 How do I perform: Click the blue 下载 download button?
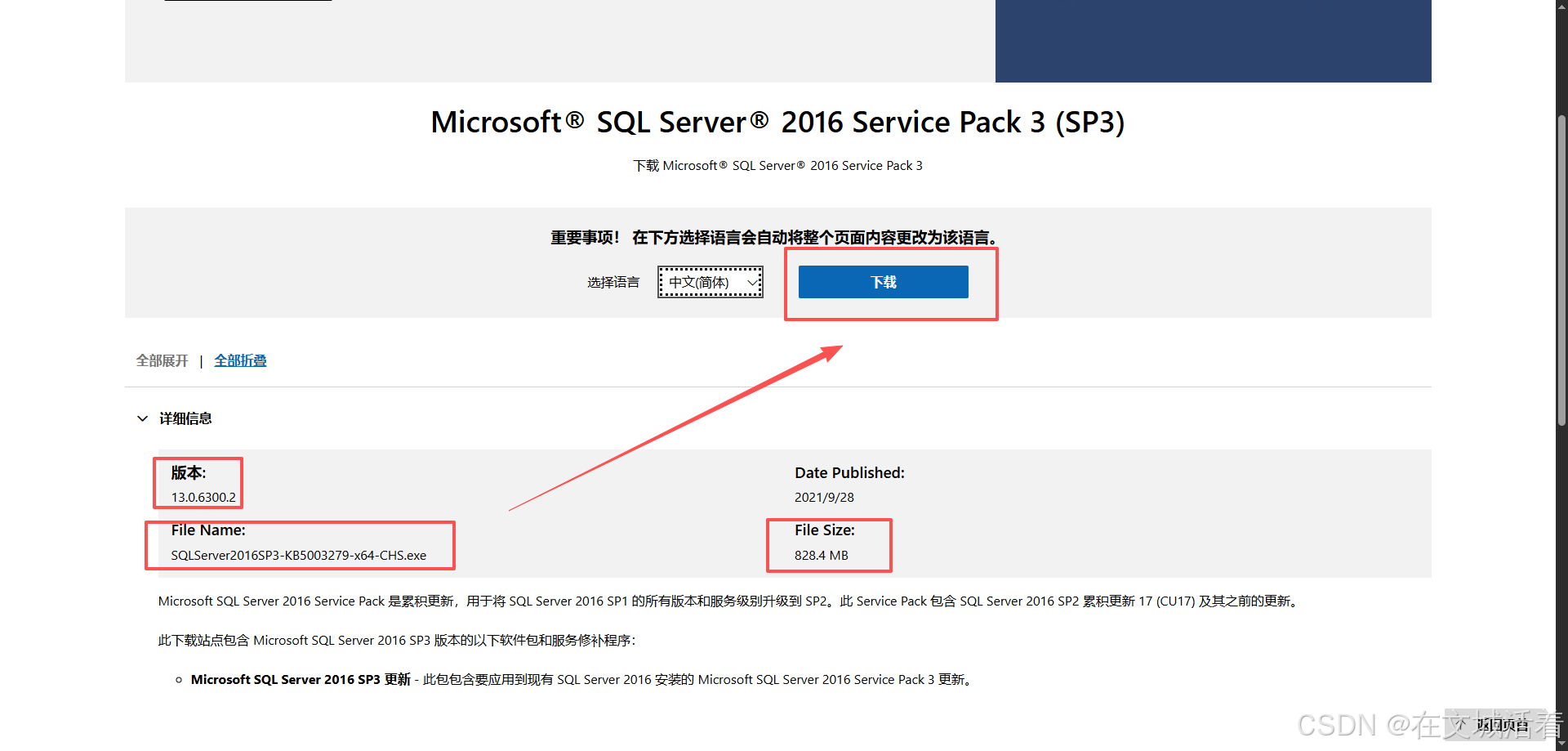(x=883, y=282)
